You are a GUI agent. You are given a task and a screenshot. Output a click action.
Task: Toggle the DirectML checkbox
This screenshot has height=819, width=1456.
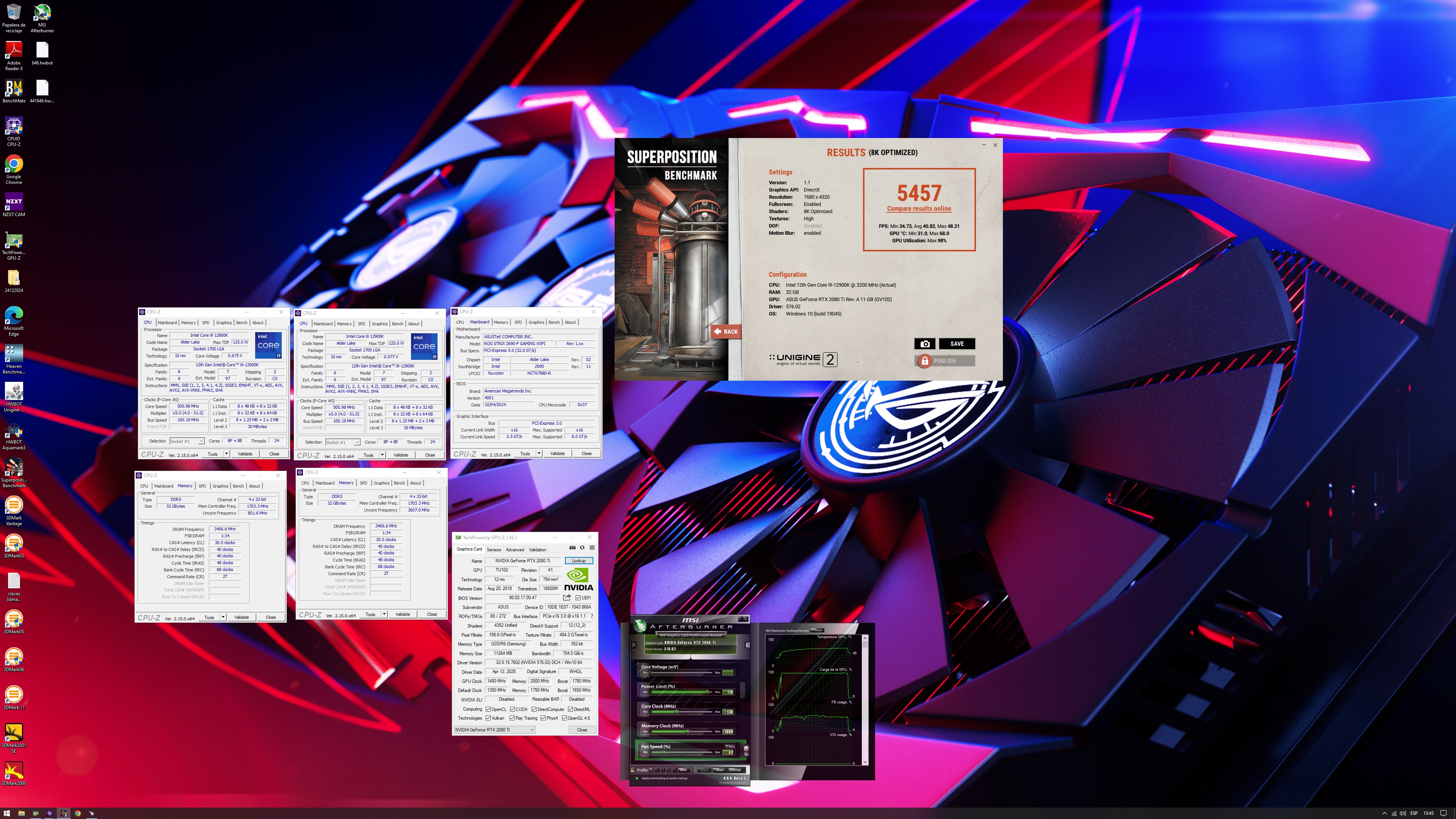click(570, 709)
